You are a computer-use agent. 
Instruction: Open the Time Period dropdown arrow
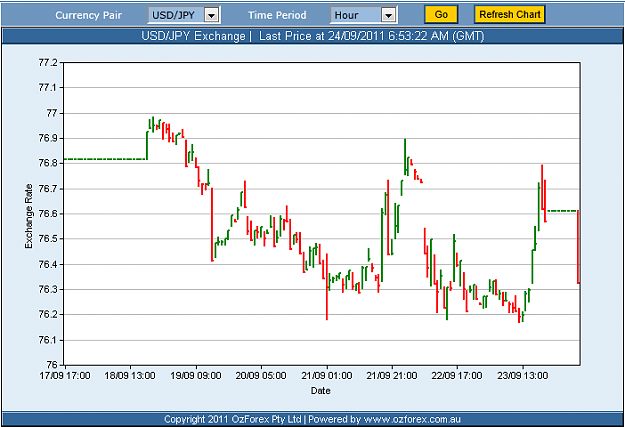pos(388,15)
